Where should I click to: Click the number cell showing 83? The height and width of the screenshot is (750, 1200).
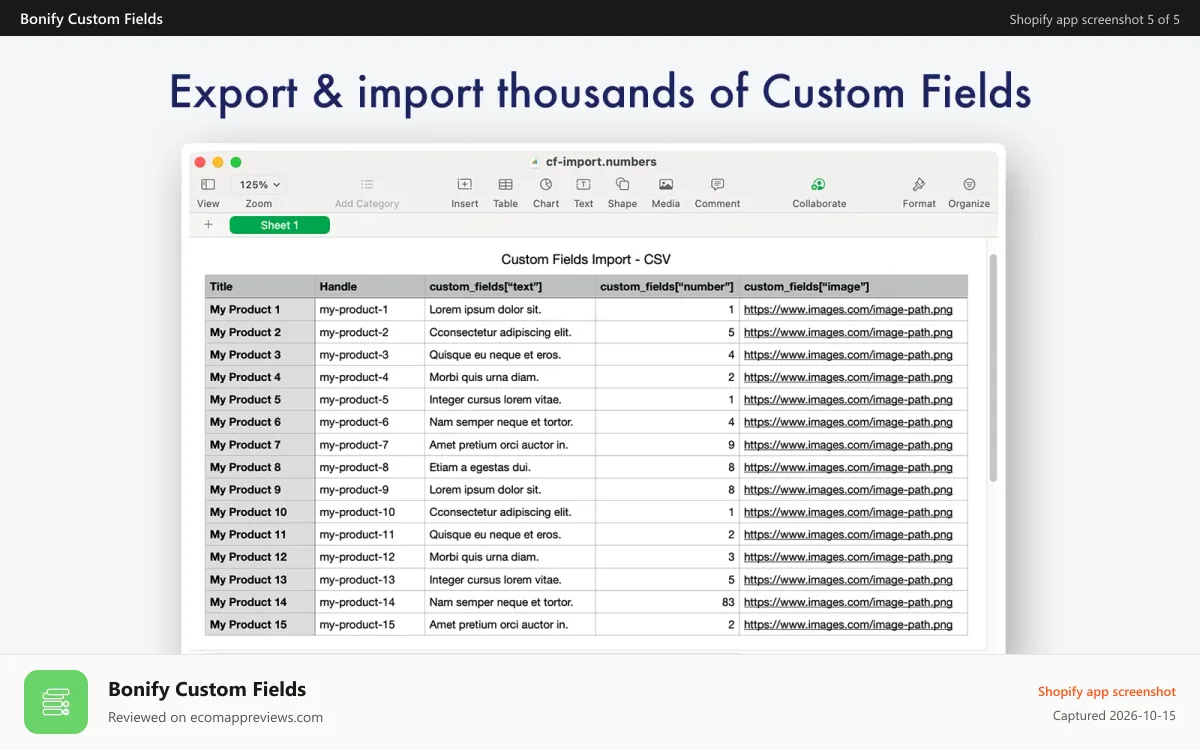tap(667, 602)
